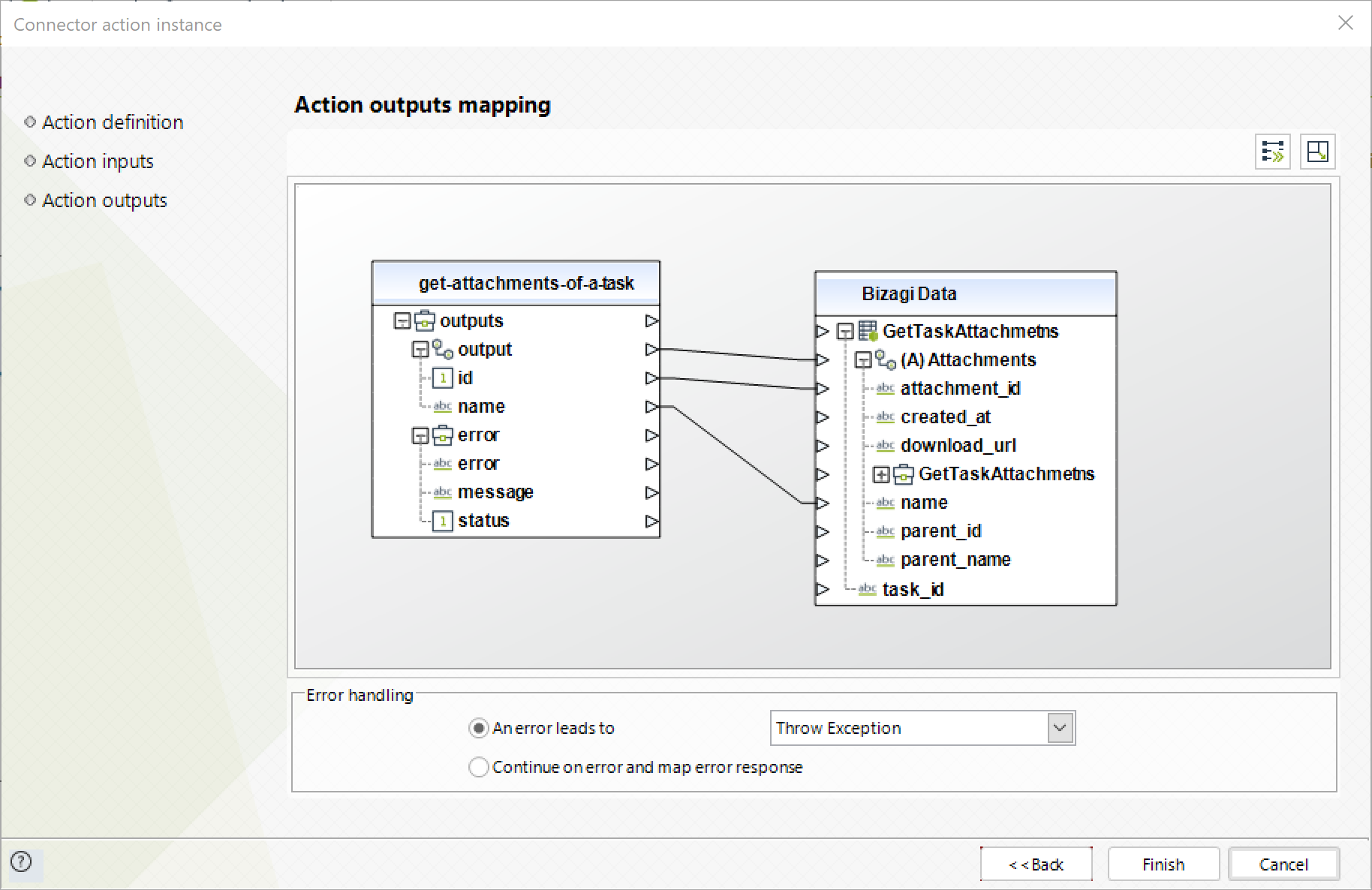Click input connector arrow of parent_id row
The image size is (1372, 890).
tap(823, 531)
